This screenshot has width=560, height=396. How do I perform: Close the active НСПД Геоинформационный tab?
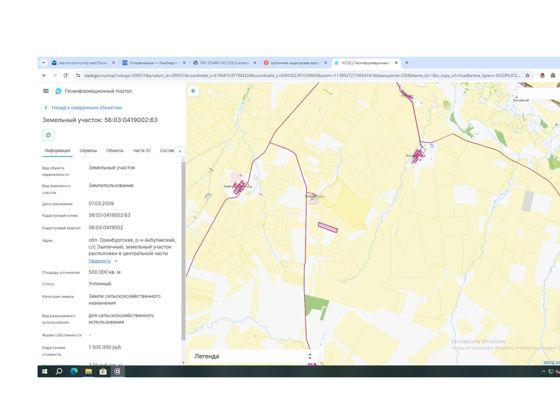tap(396, 62)
